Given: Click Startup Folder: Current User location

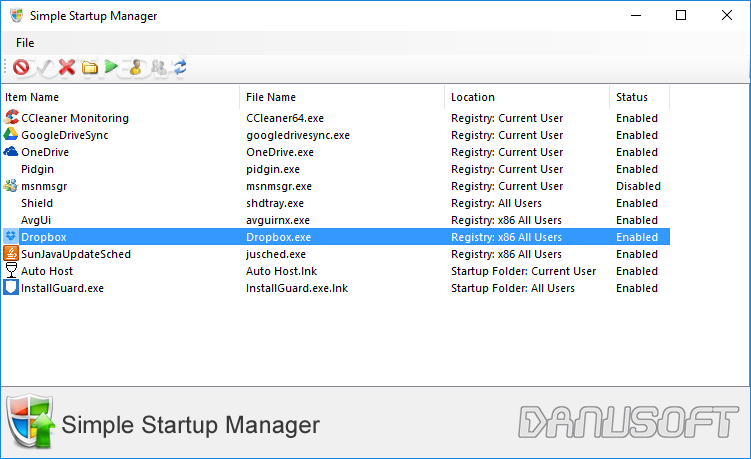Looking at the screenshot, I should pyautogui.click(x=523, y=271).
